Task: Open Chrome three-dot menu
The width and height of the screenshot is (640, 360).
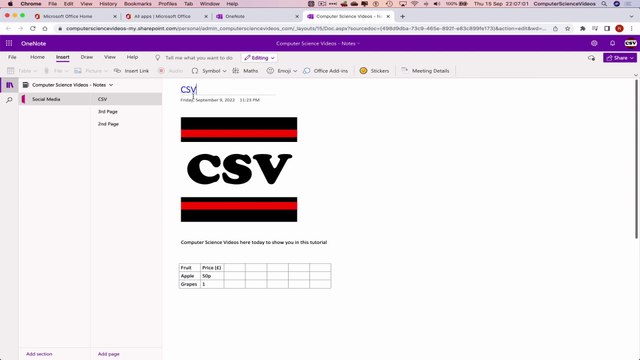Action: pyautogui.click(x=631, y=29)
